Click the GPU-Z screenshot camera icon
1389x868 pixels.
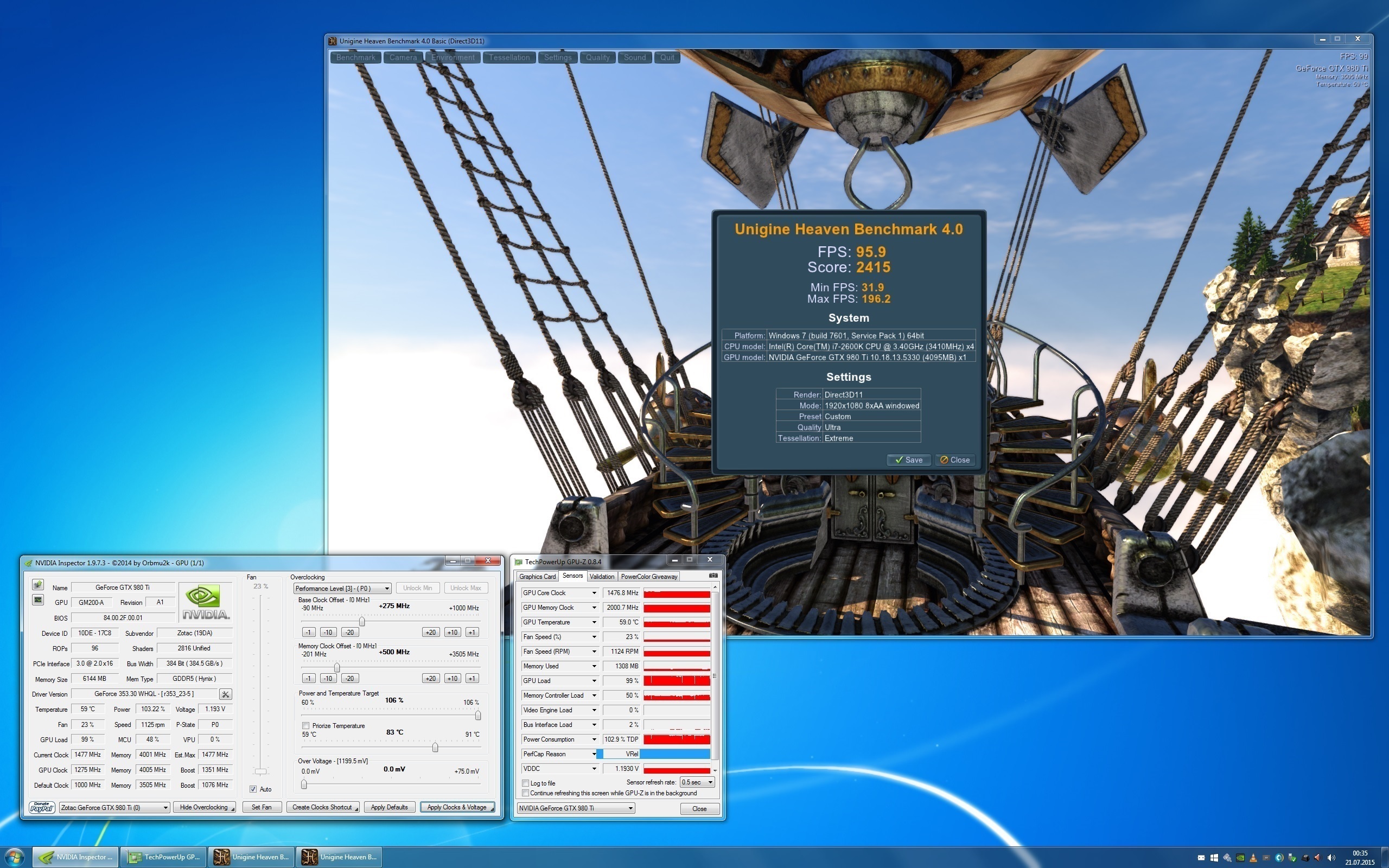[713, 575]
